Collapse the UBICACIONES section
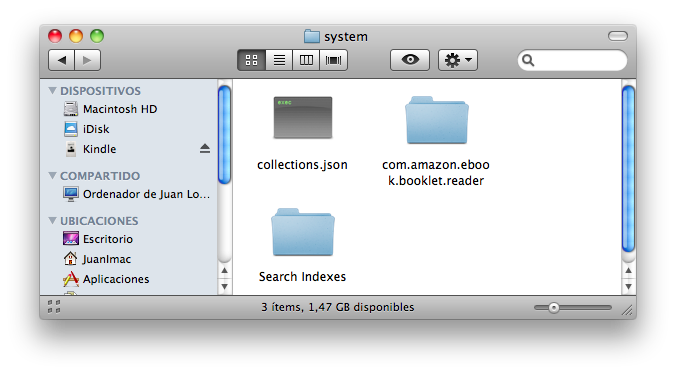The image size is (676, 374). click(53, 221)
